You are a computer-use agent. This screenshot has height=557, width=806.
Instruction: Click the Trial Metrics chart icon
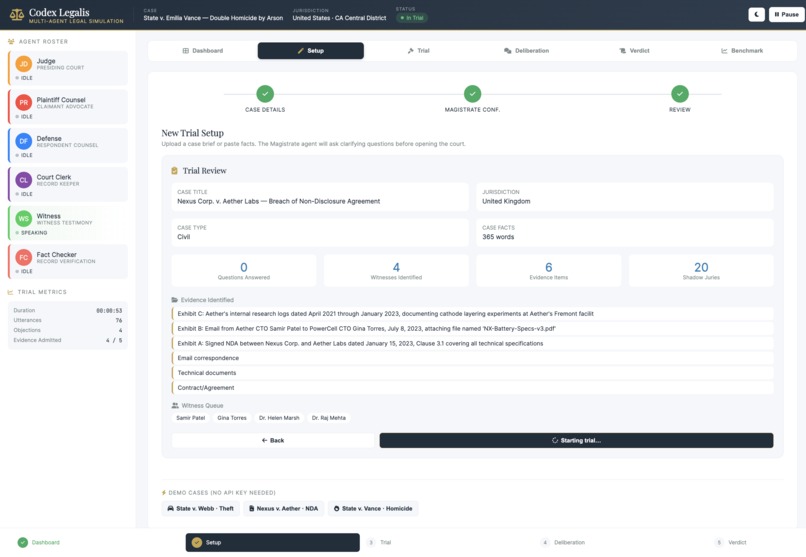click(x=10, y=292)
